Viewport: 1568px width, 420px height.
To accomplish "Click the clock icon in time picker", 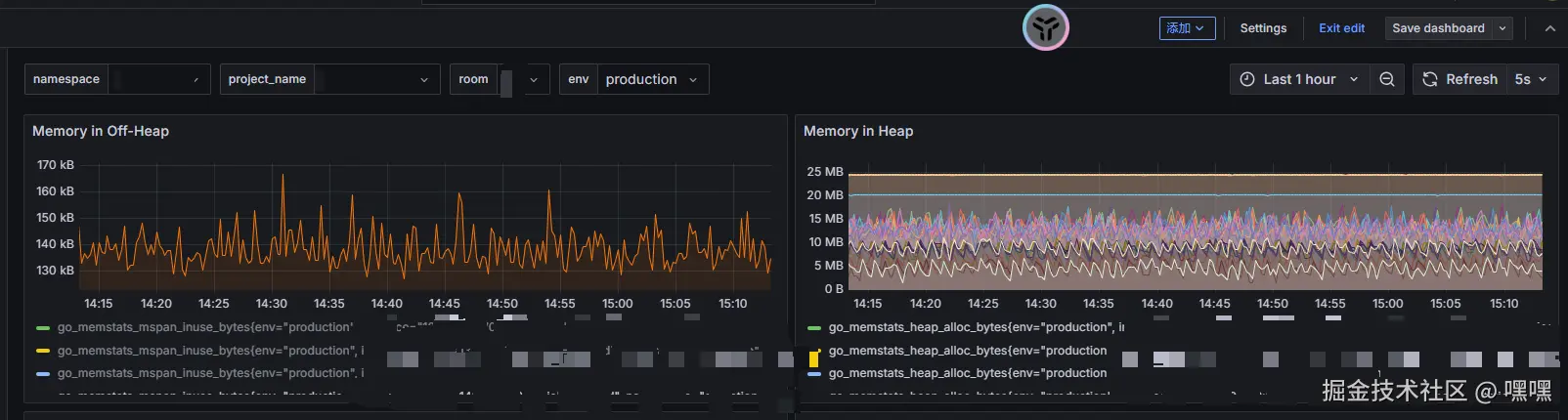I will click(1247, 79).
